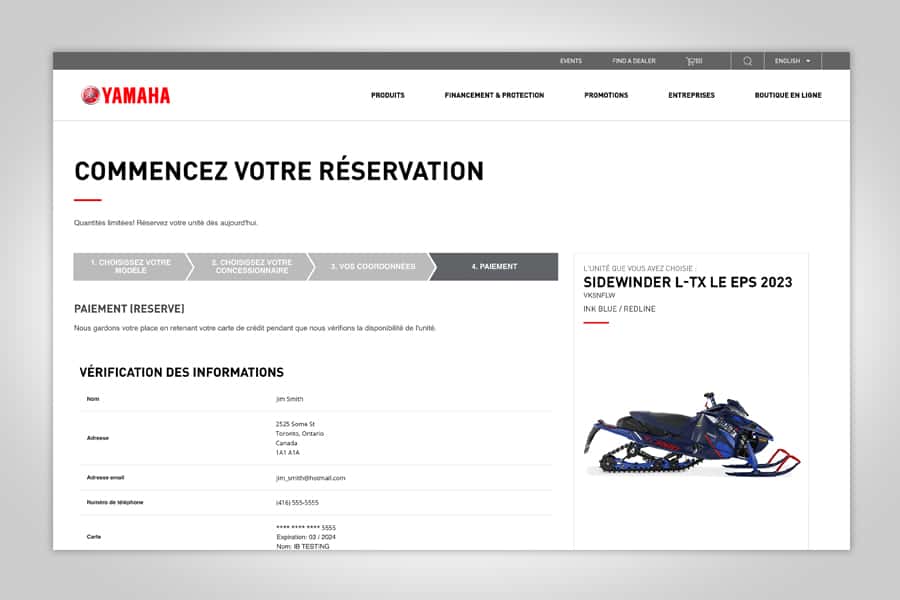Open the Entreprises menu
This screenshot has height=600, width=900.
[692, 95]
